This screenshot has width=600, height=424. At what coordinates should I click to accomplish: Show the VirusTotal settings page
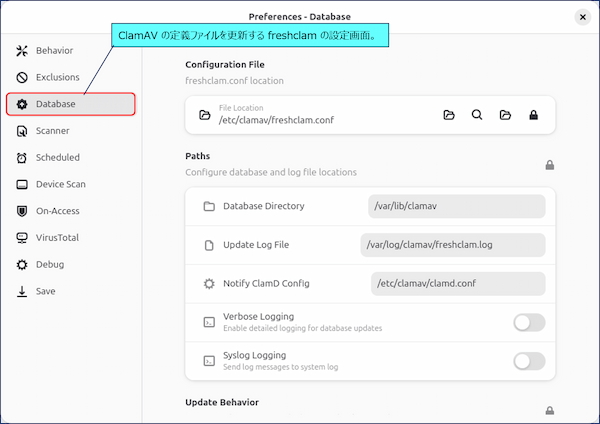71,238
